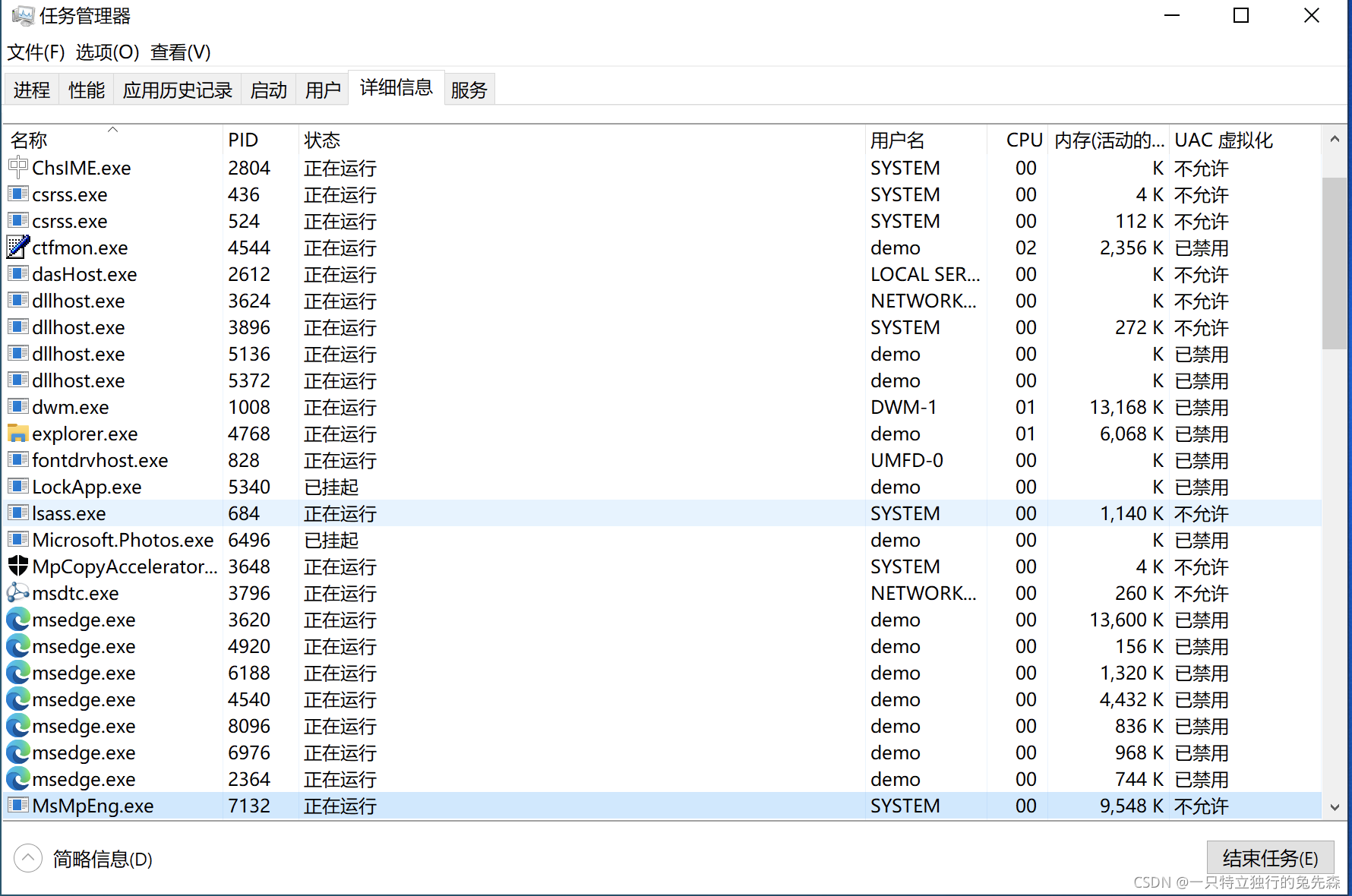Click Edge icon for msedge.exe PID 6188
The width and height of the screenshot is (1352, 896).
(18, 672)
